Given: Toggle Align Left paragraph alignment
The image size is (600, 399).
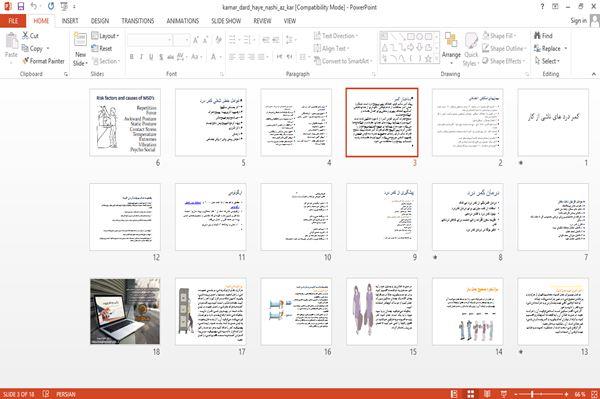Looking at the screenshot, I should click(x=232, y=57).
